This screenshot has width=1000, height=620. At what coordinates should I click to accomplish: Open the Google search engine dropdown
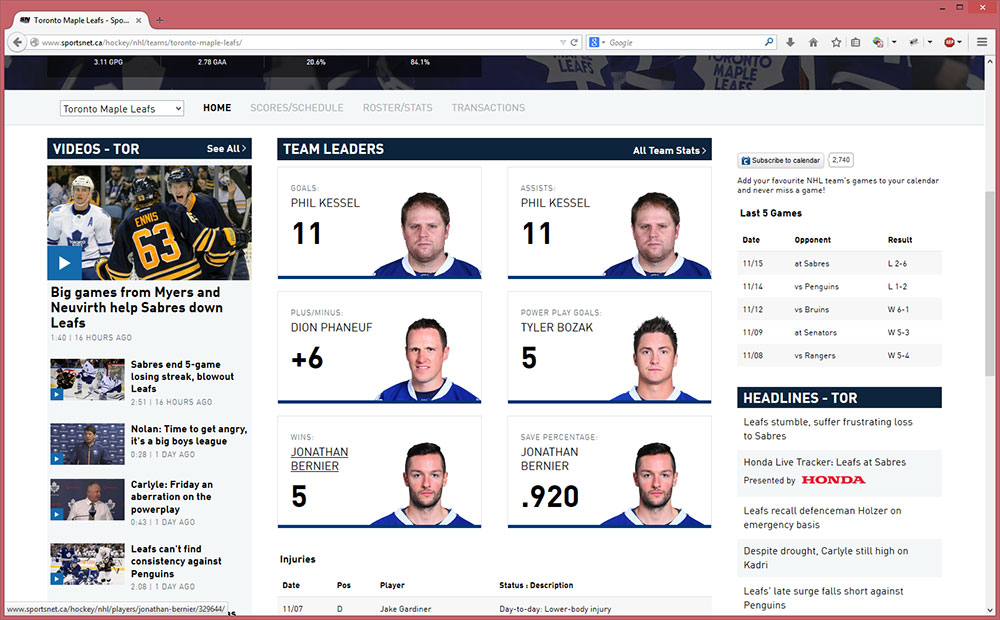pyautogui.click(x=597, y=42)
